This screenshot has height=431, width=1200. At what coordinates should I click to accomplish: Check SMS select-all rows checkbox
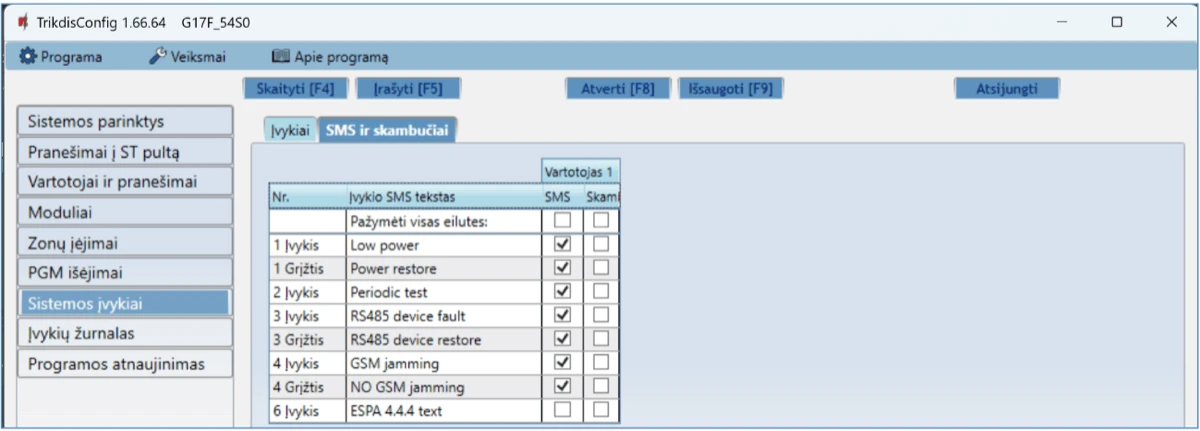(562, 220)
